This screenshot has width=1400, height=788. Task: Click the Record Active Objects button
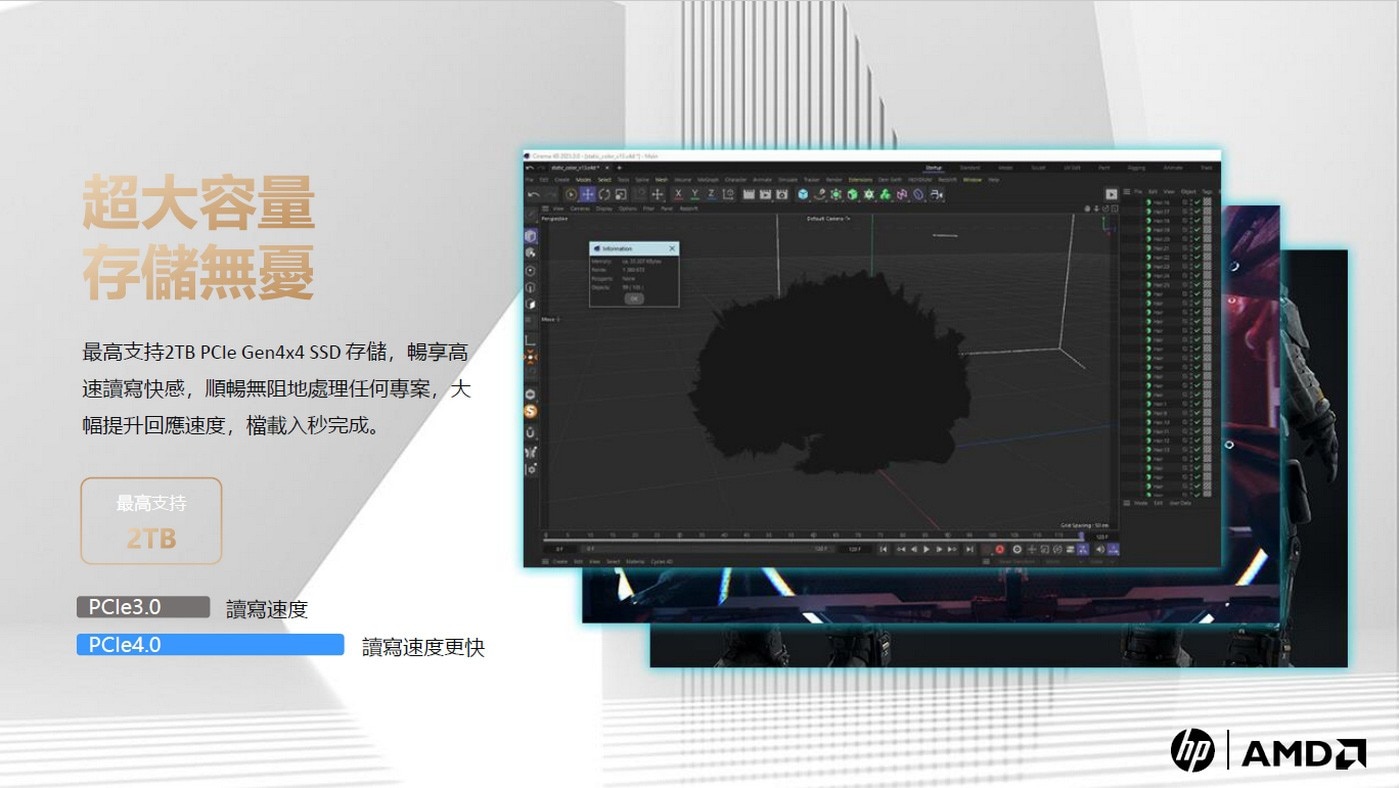pyautogui.click(x=985, y=549)
